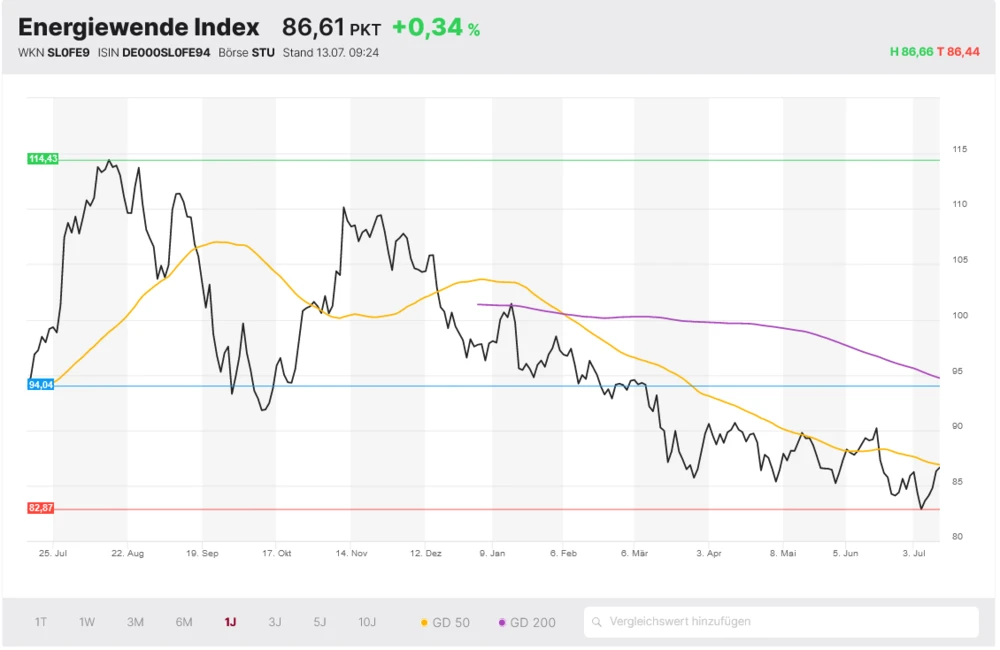
Task: Switch to 3J chart period
Action: click(x=275, y=622)
